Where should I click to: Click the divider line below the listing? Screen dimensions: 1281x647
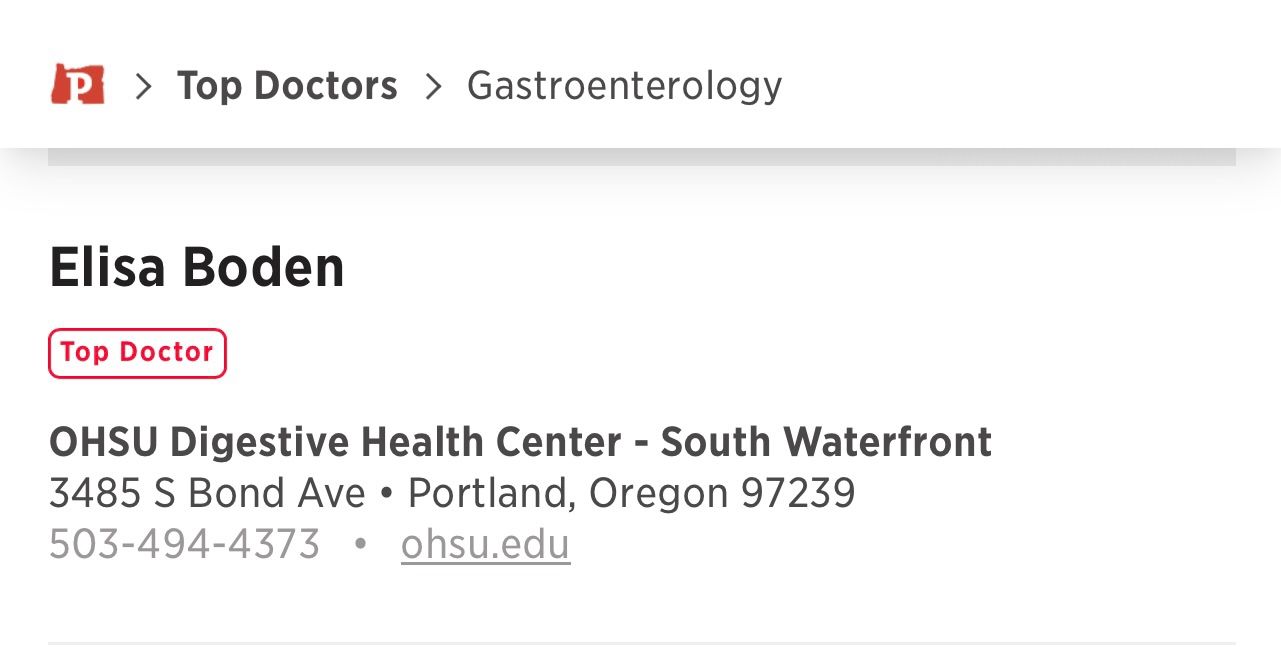pos(640,642)
